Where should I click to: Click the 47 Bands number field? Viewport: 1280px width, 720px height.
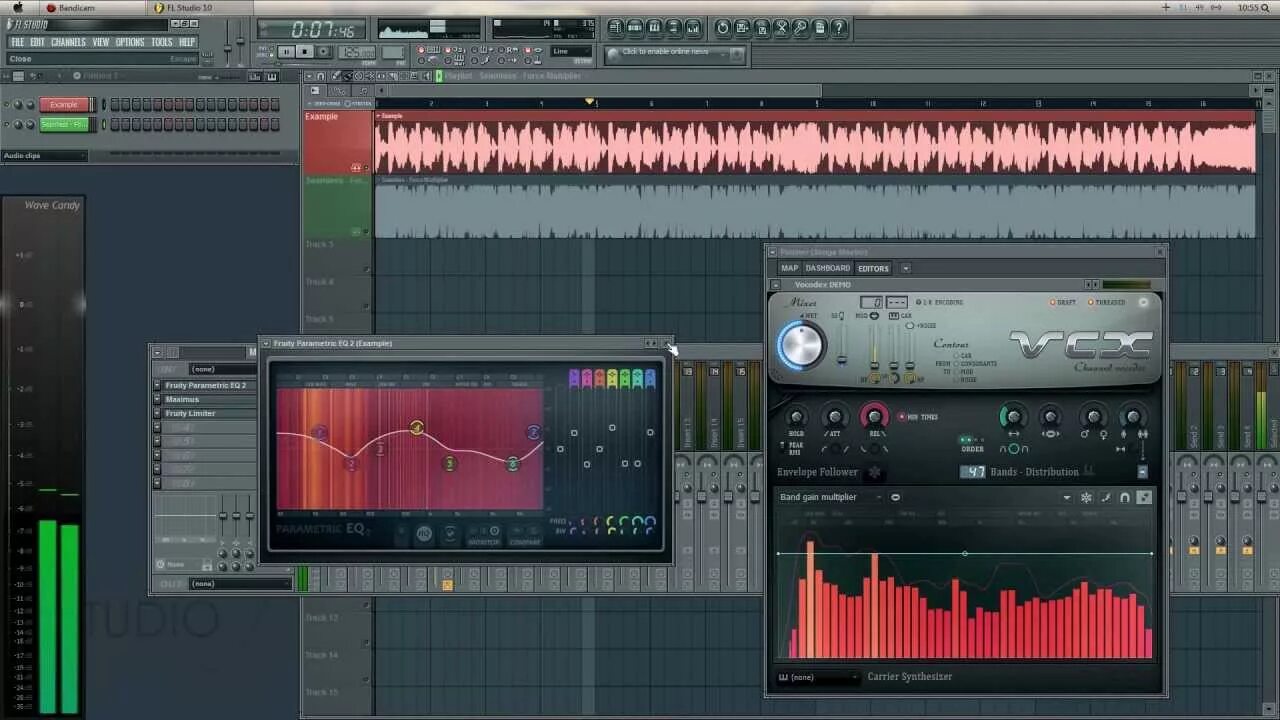click(x=973, y=472)
